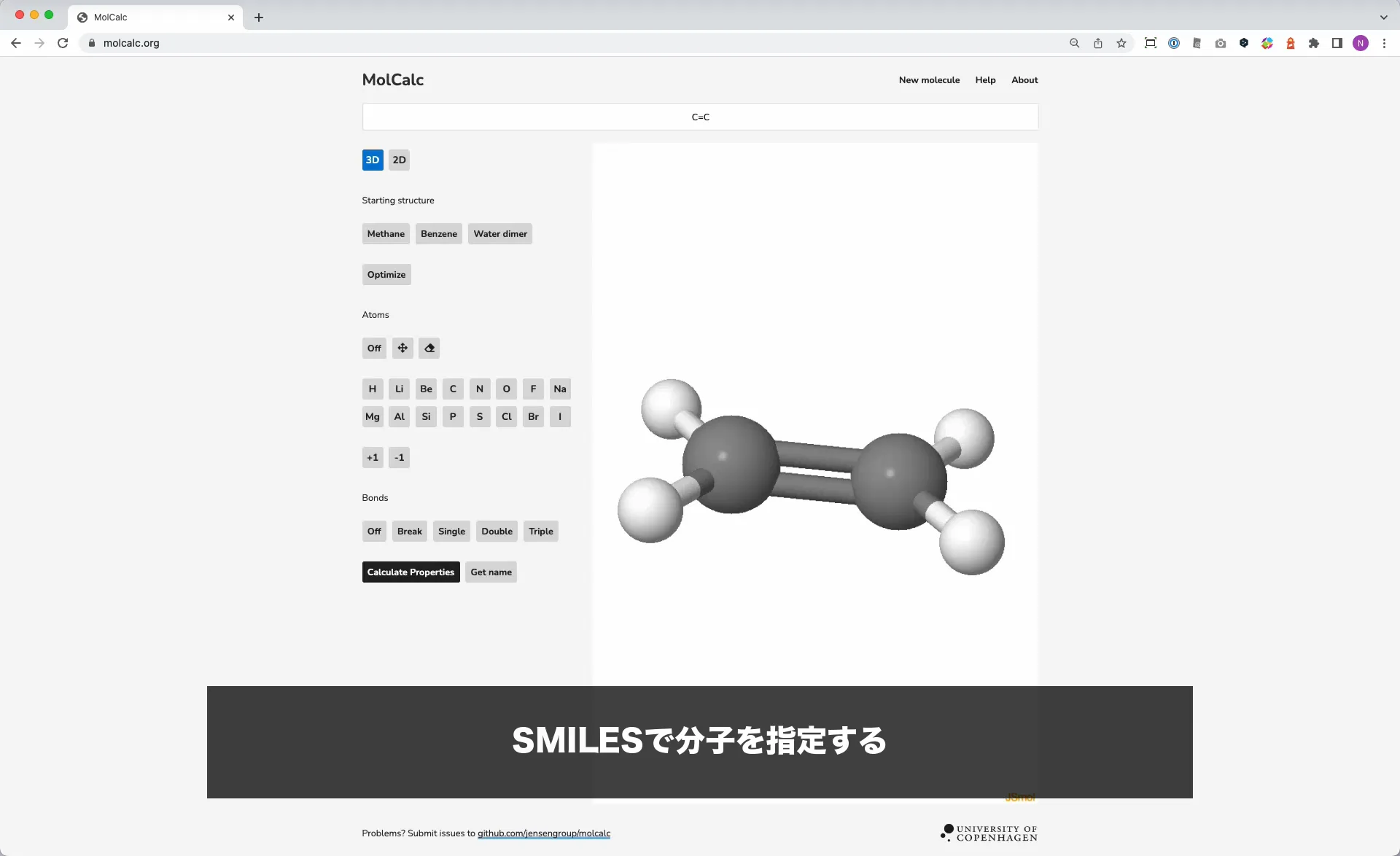Increase charge with +1 button
1400x856 pixels.
click(x=373, y=457)
